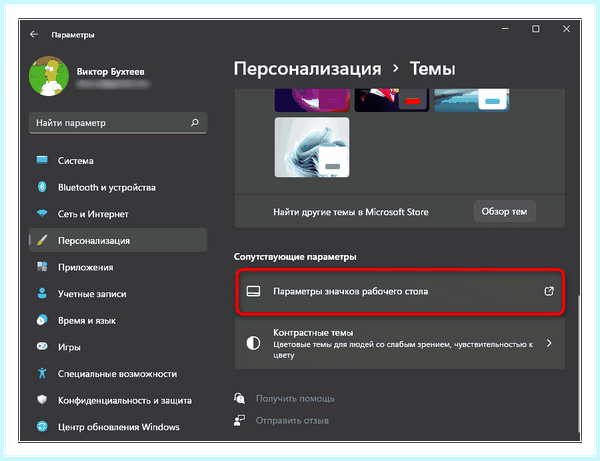Expand Контрастные темы via chevron arrow
Image resolution: width=600 pixels, height=461 pixels.
click(549, 343)
